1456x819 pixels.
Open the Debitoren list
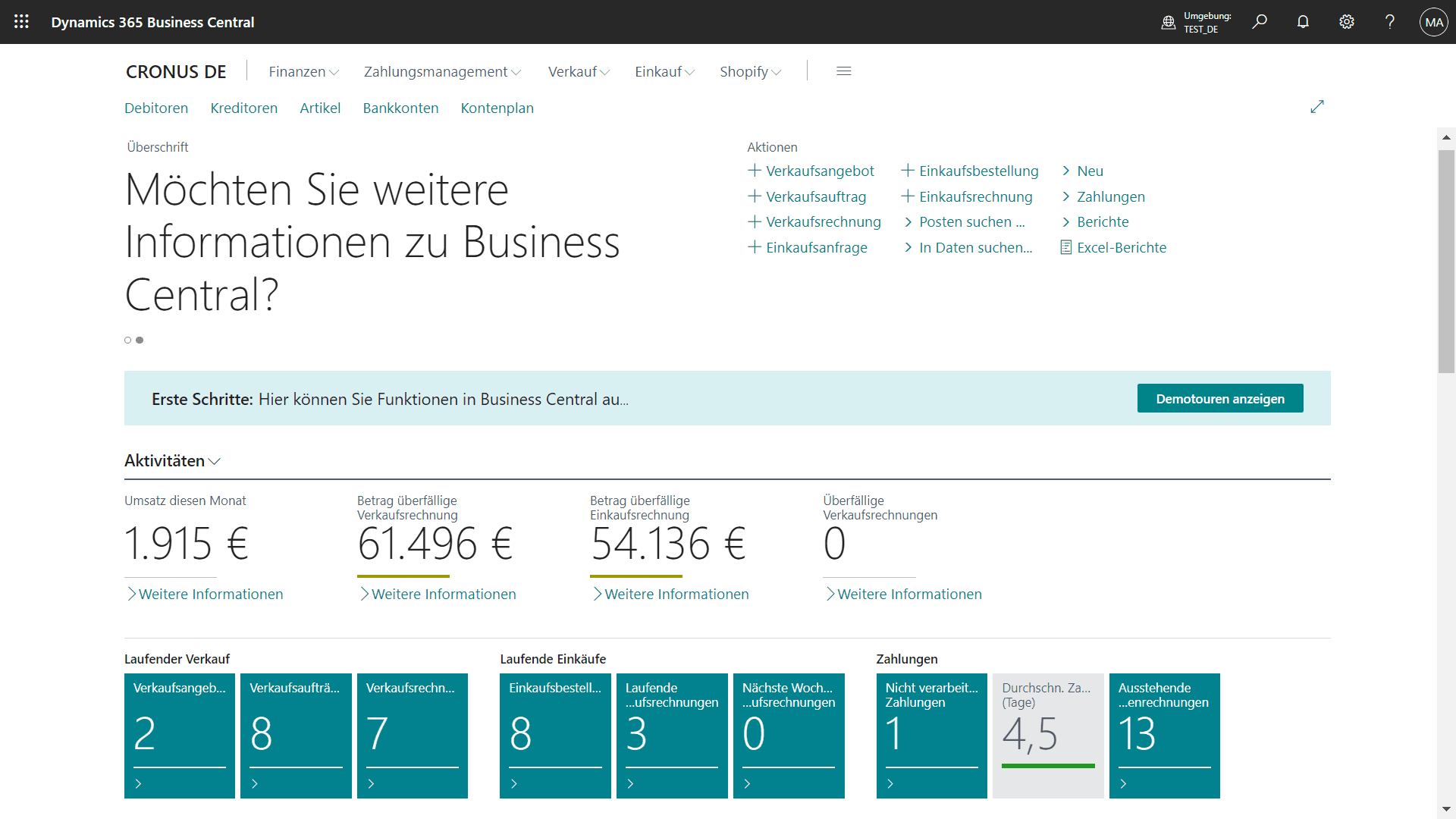coord(156,108)
